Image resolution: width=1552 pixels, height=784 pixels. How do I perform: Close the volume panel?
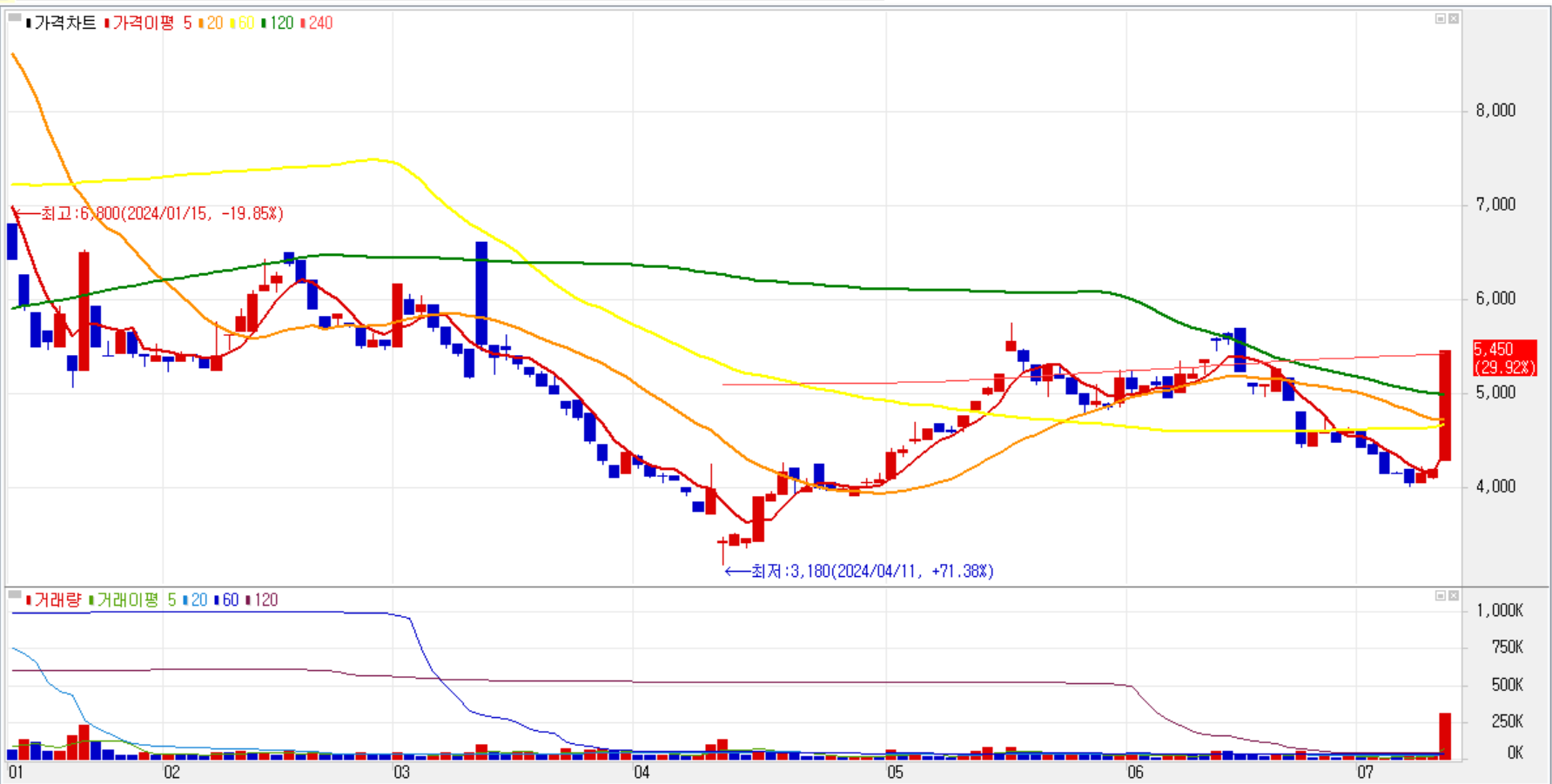click(x=1454, y=595)
